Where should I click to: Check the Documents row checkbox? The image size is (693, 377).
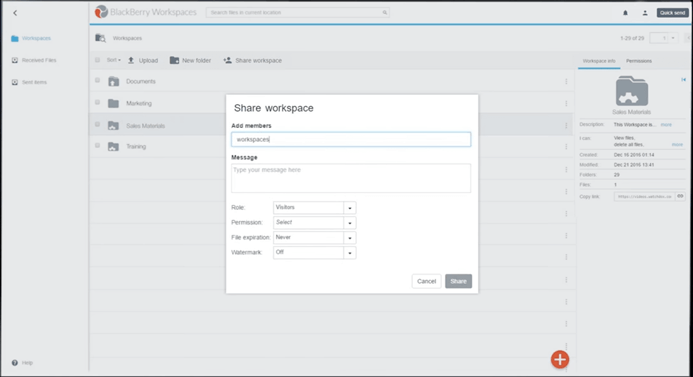coord(98,80)
